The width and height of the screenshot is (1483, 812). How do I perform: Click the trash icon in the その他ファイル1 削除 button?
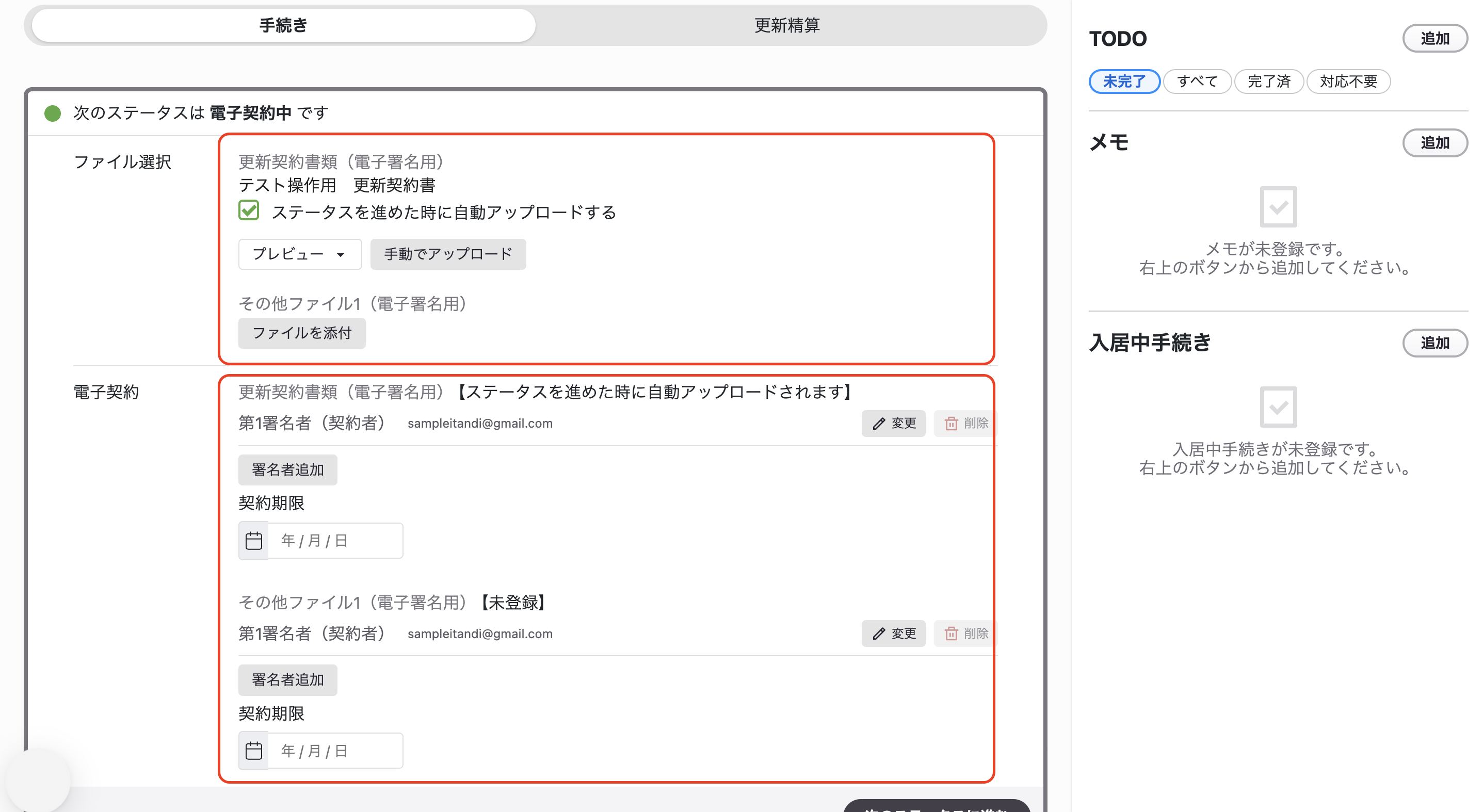tap(951, 634)
